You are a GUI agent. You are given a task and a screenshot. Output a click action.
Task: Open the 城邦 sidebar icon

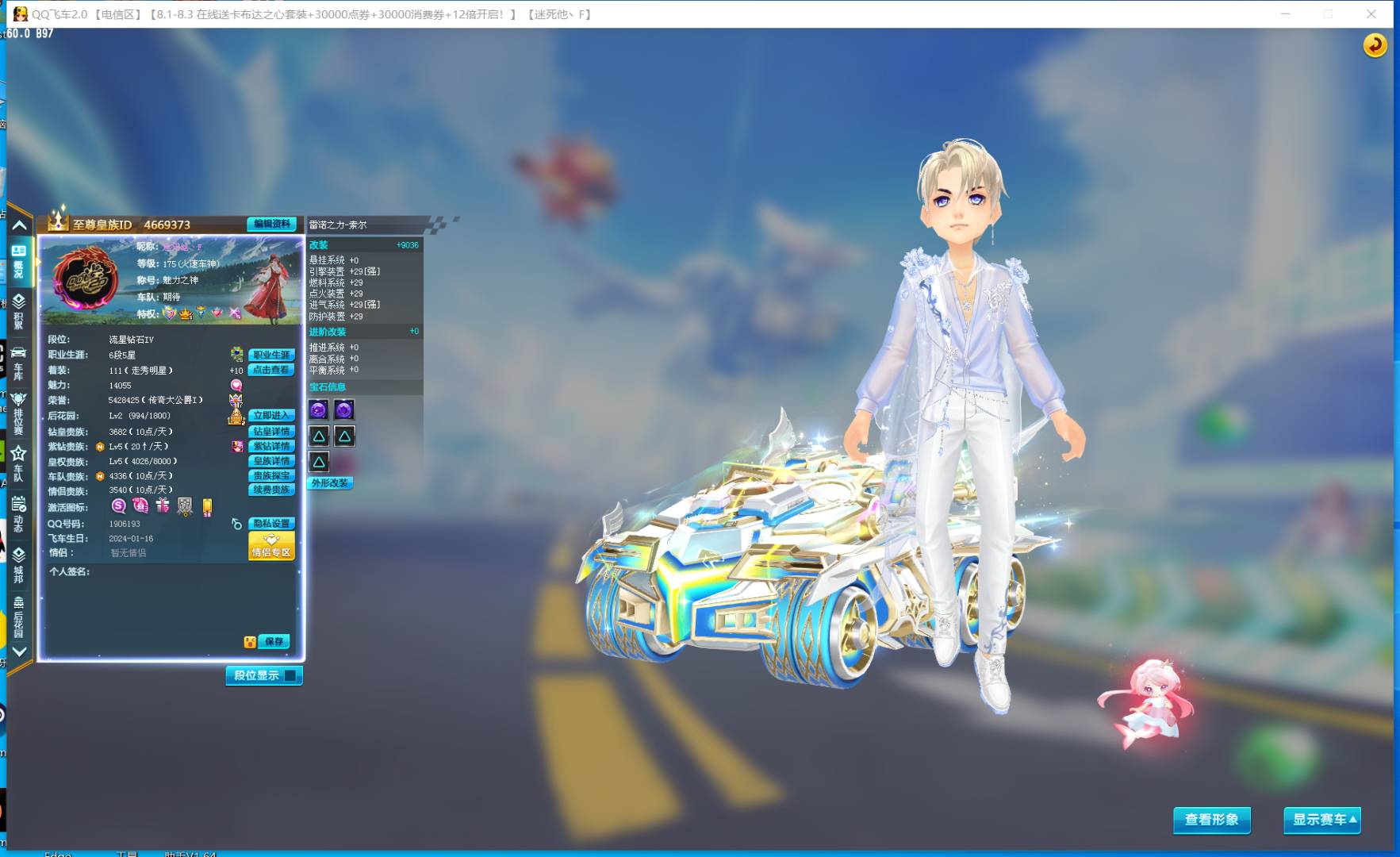(18, 563)
